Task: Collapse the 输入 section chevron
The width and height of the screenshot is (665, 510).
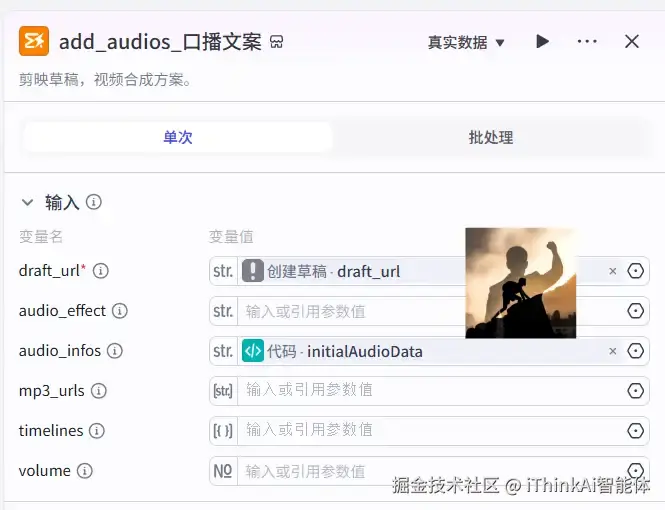Action: click(28, 202)
